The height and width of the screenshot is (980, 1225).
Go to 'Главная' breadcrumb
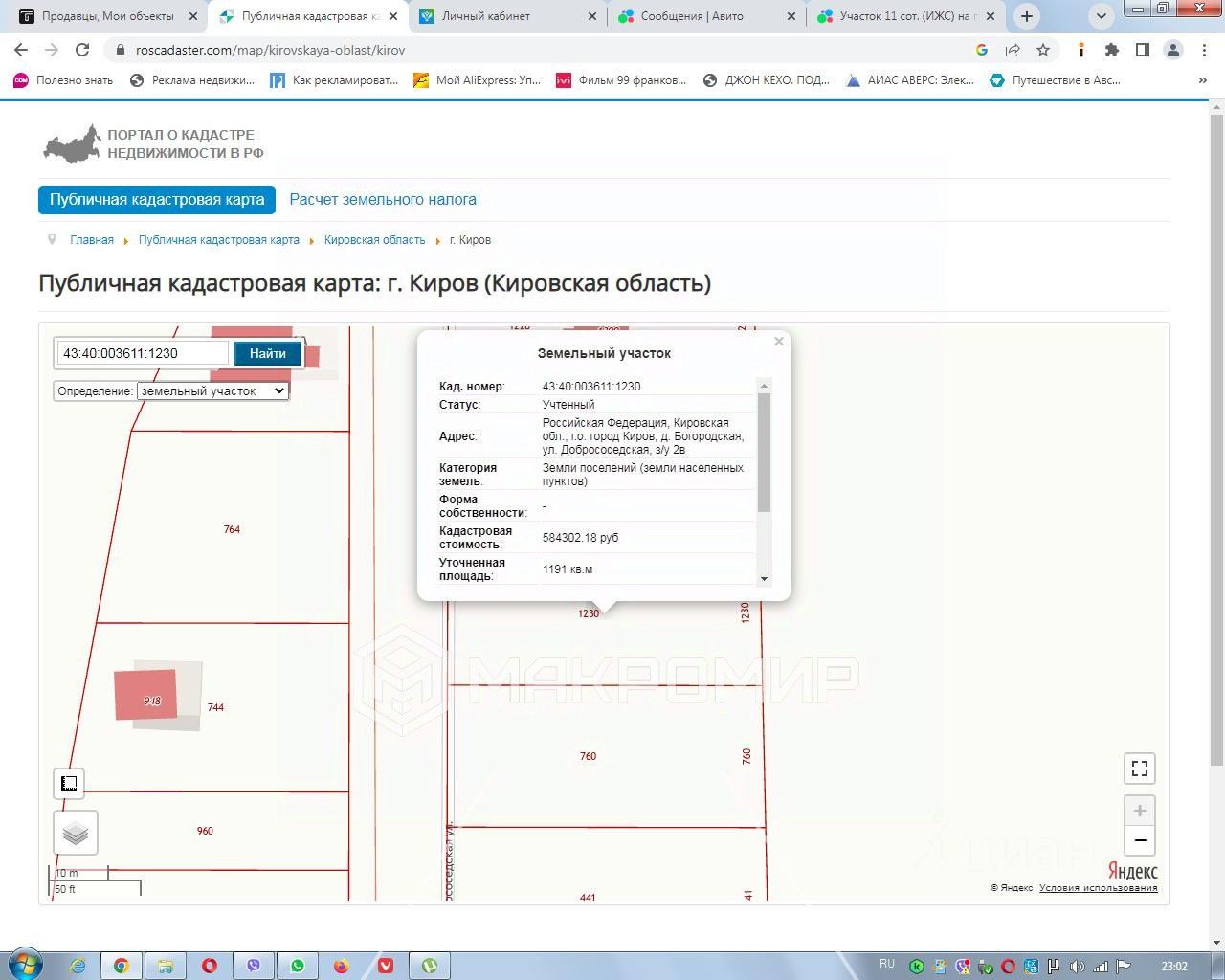pos(92,240)
